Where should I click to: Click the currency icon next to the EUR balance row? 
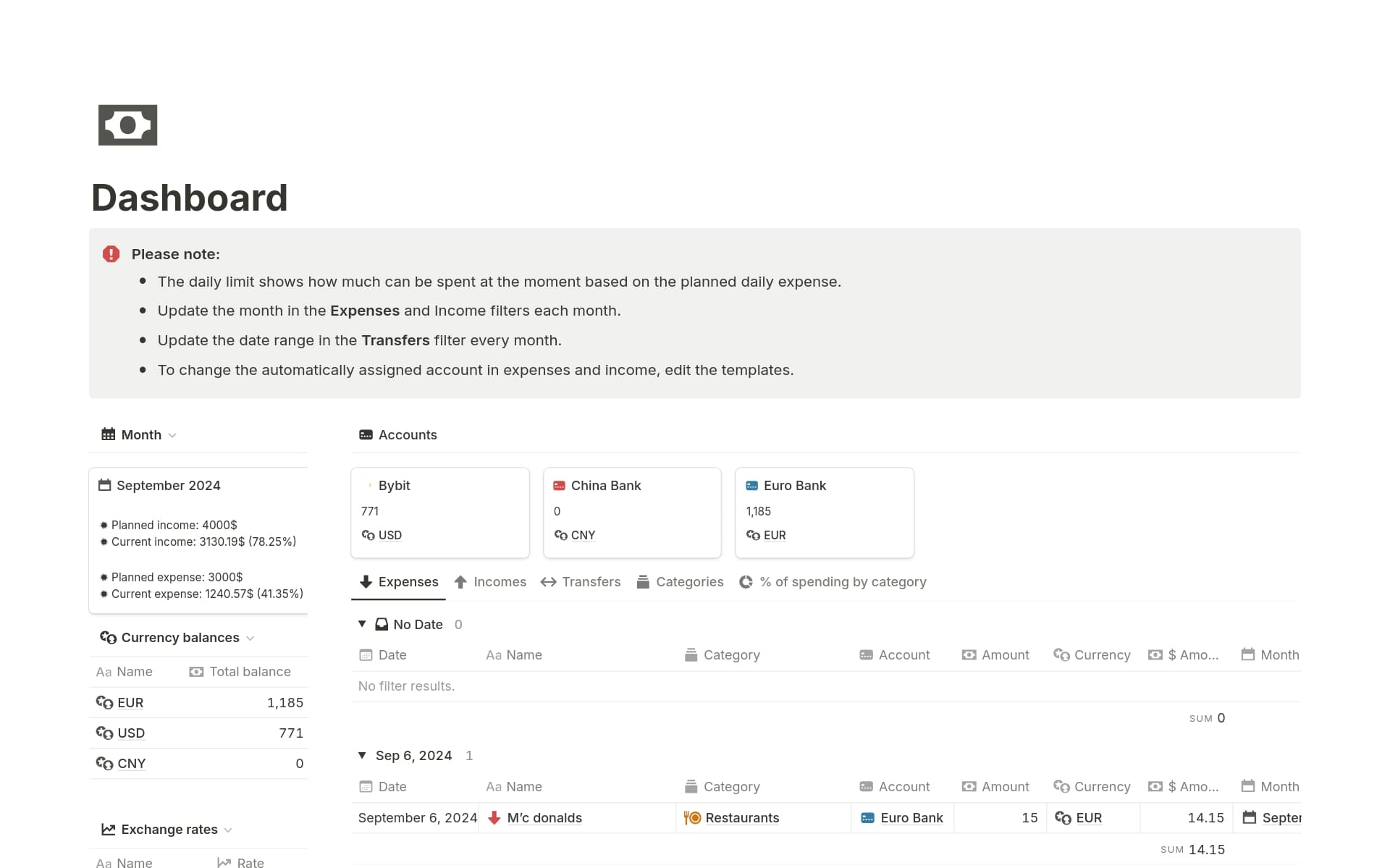pyautogui.click(x=105, y=702)
